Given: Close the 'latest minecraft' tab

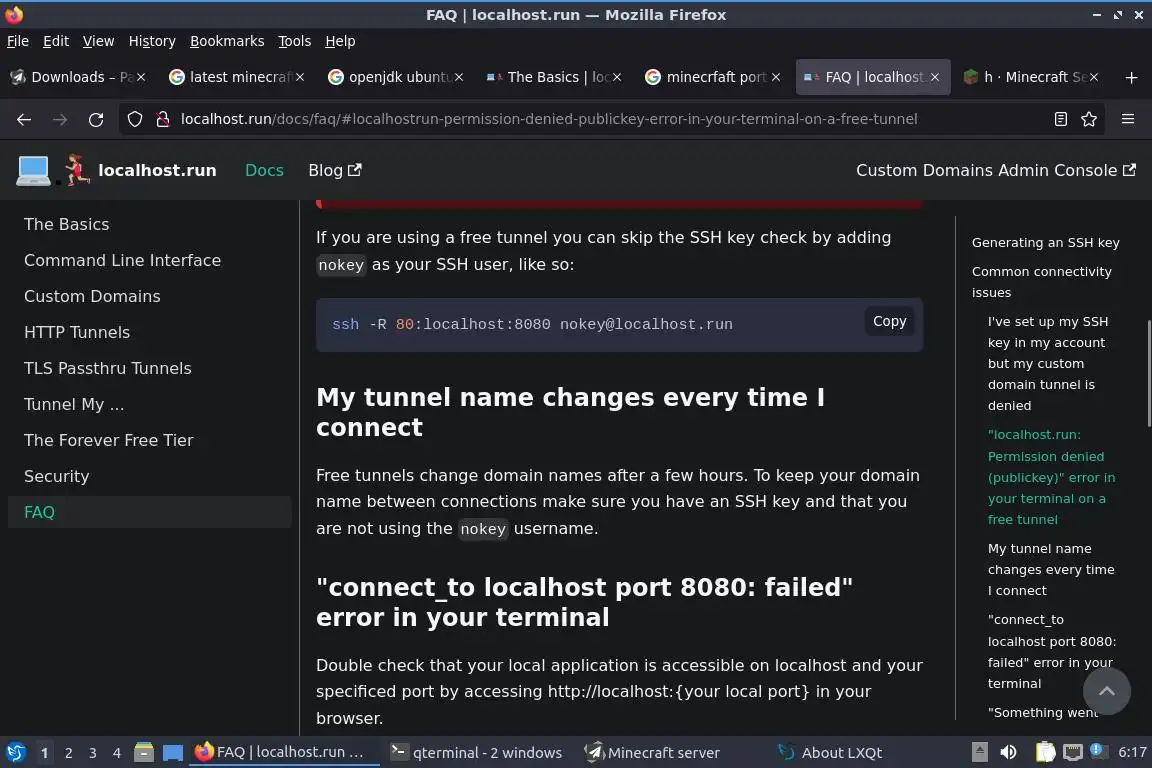Looking at the screenshot, I should point(300,77).
